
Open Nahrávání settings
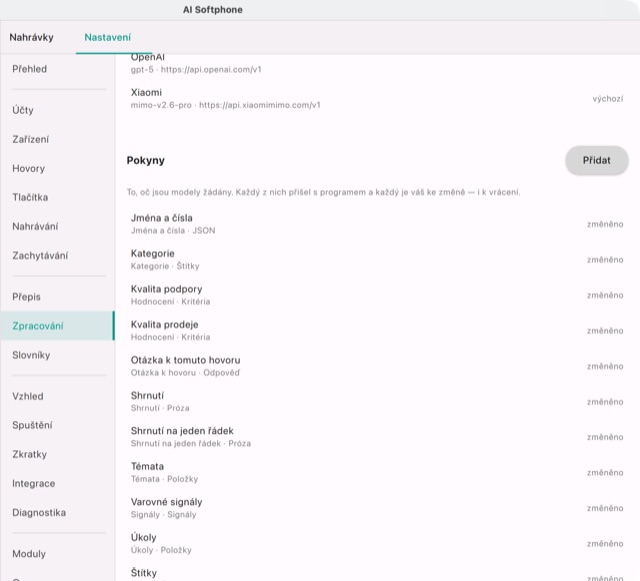point(57,226)
